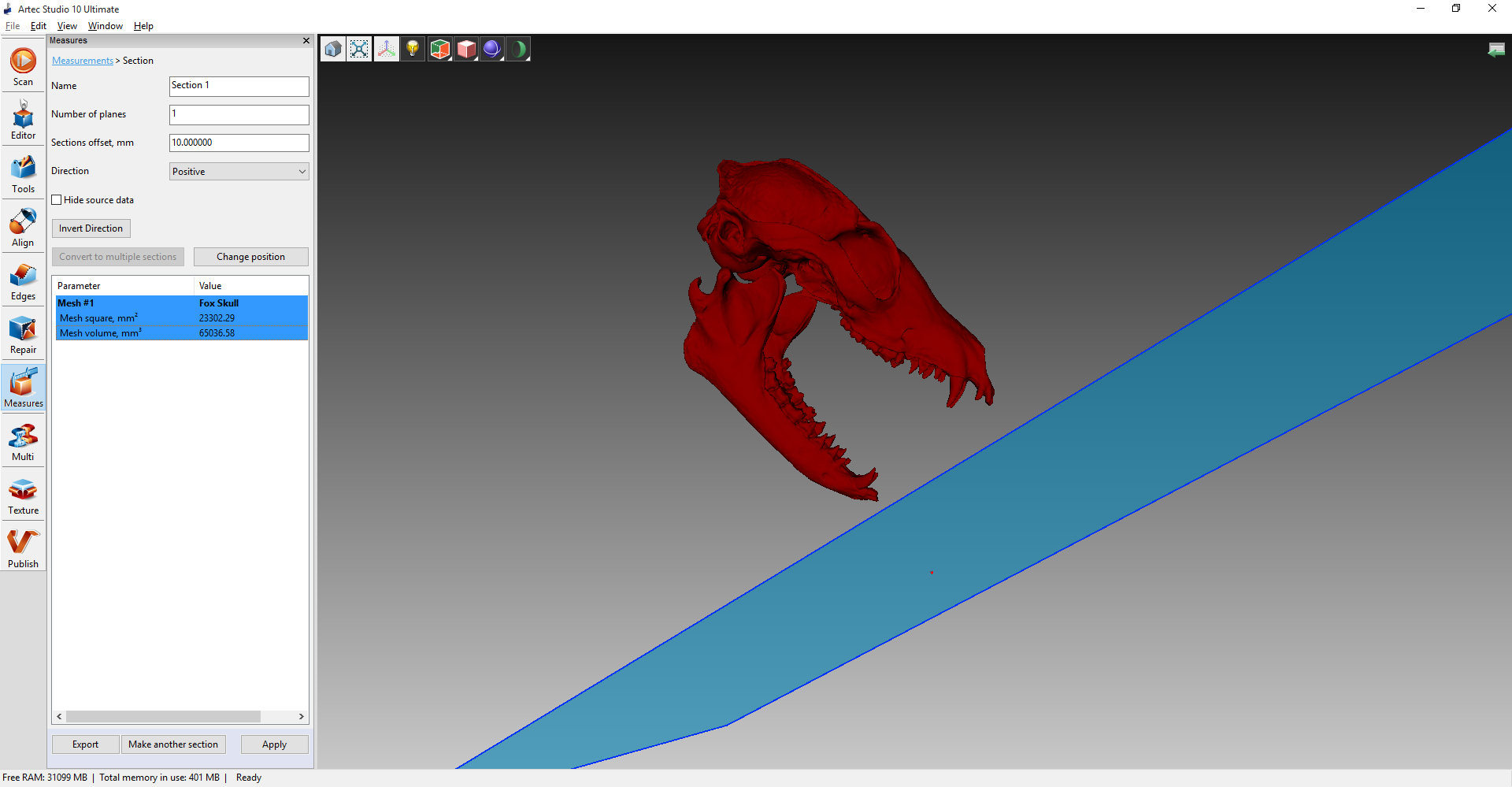Toggle the coordinate axes grid display
1512x787 pixels.
tap(386, 49)
